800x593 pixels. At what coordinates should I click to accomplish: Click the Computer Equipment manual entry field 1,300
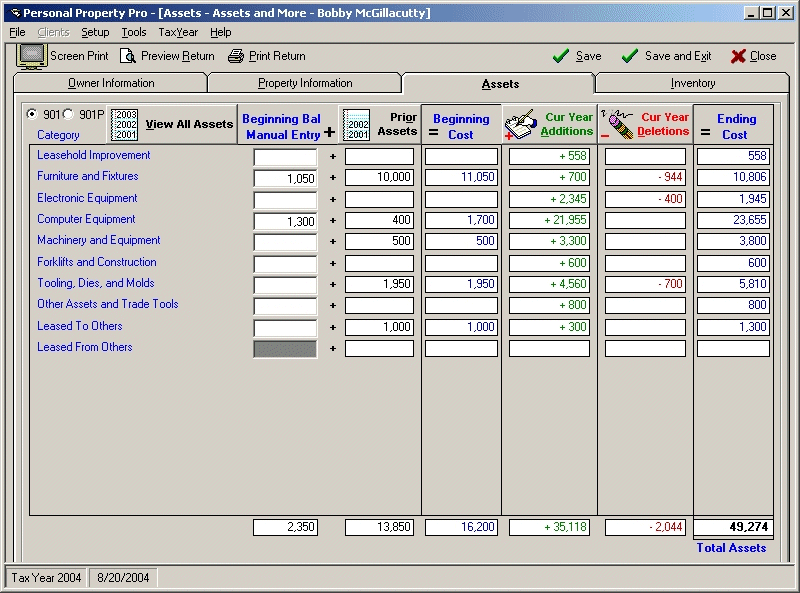pos(285,221)
